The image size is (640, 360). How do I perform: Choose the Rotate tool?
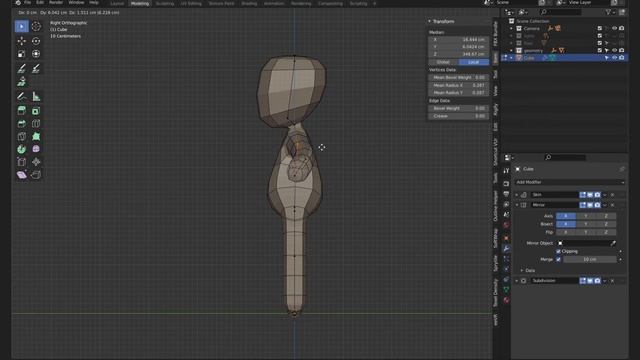36,41
